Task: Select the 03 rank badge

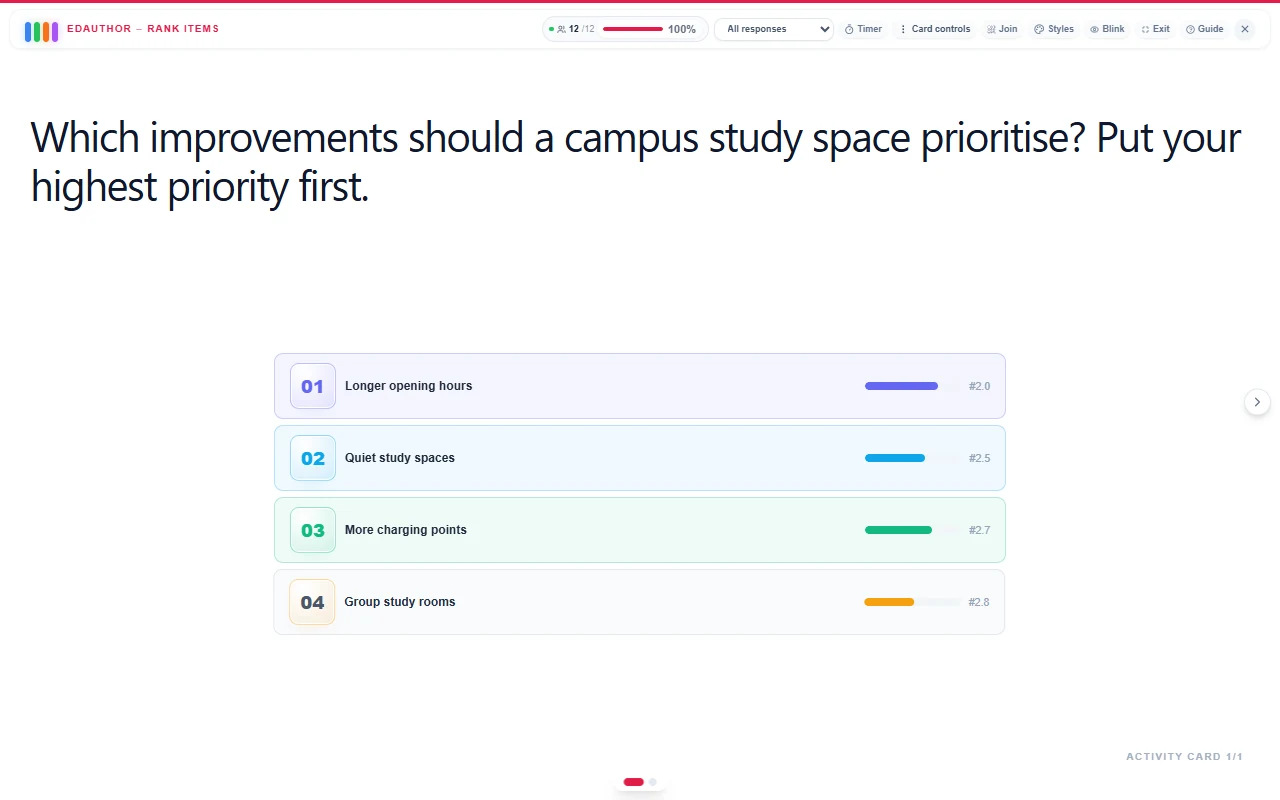Action: point(313,530)
